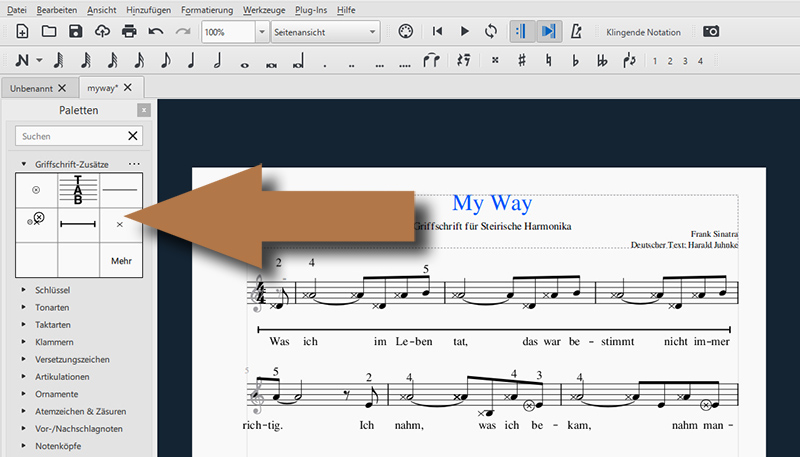Open Datei menu
The height and width of the screenshot is (457, 800).
point(17,10)
